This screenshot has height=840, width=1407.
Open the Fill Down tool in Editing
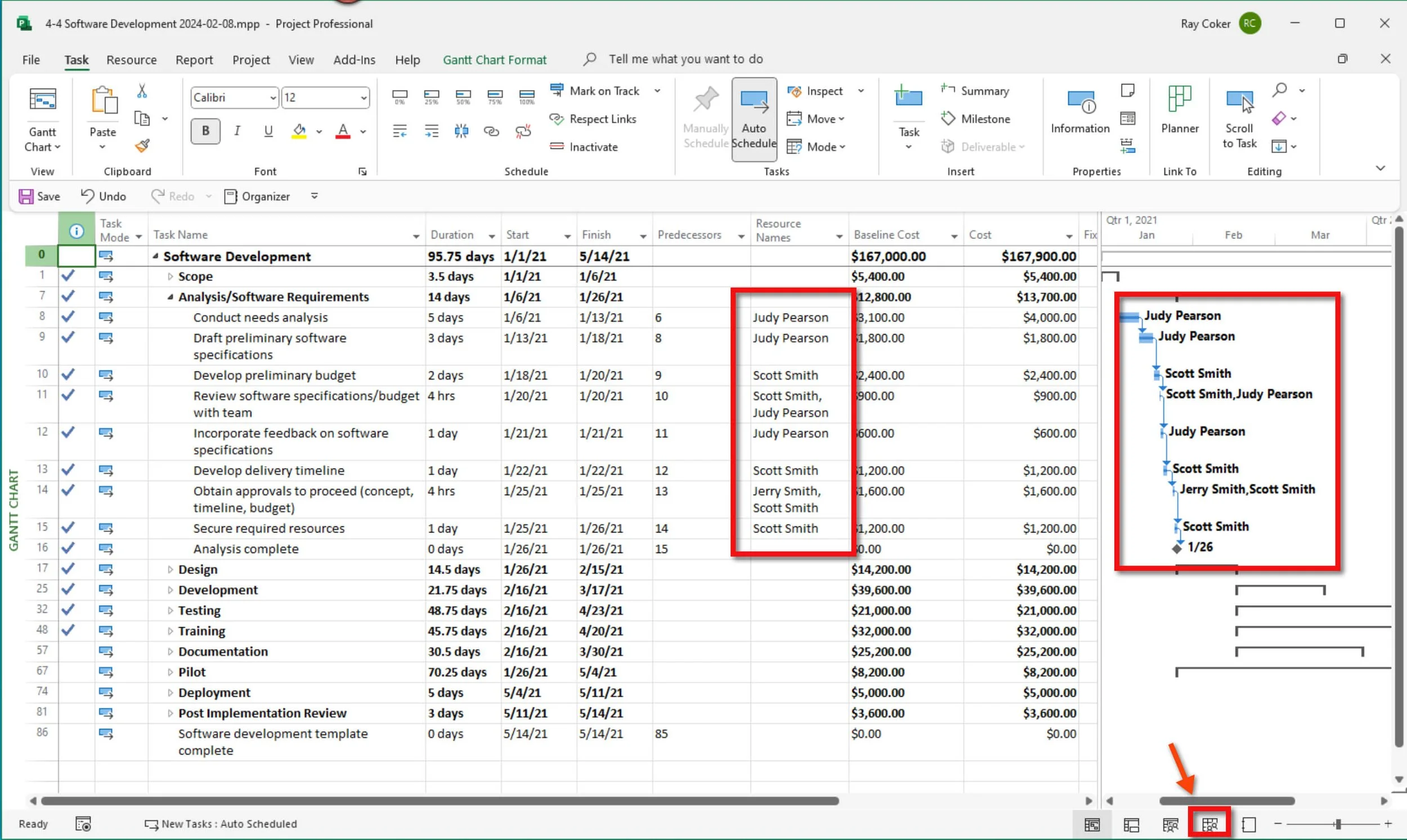1279,146
